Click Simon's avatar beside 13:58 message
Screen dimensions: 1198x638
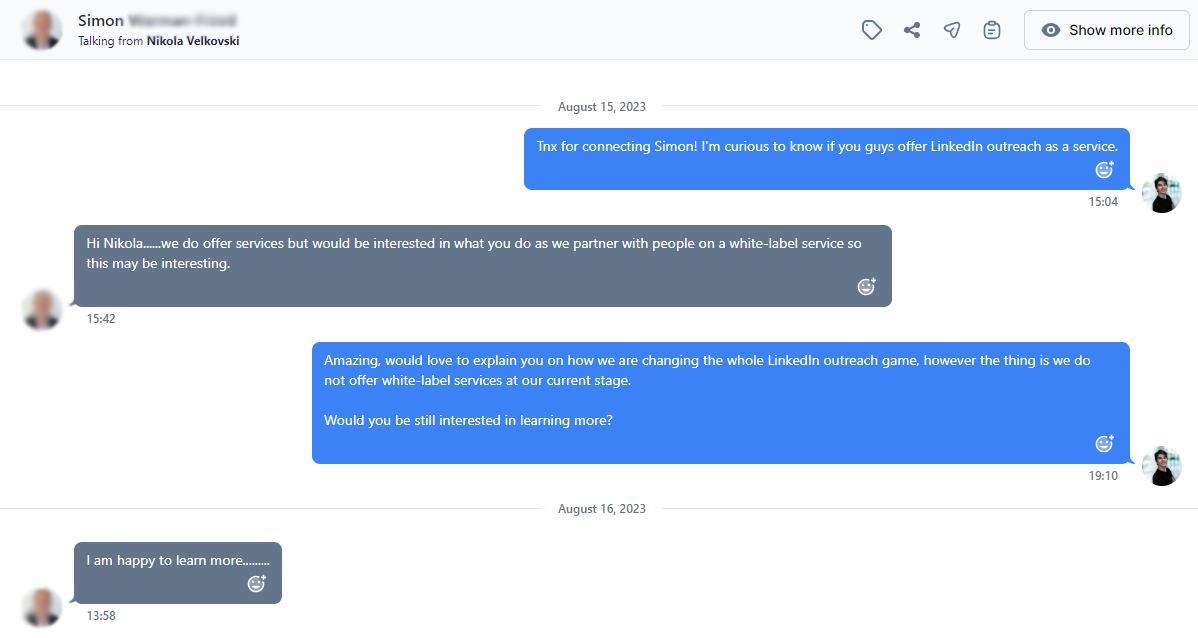[42, 607]
